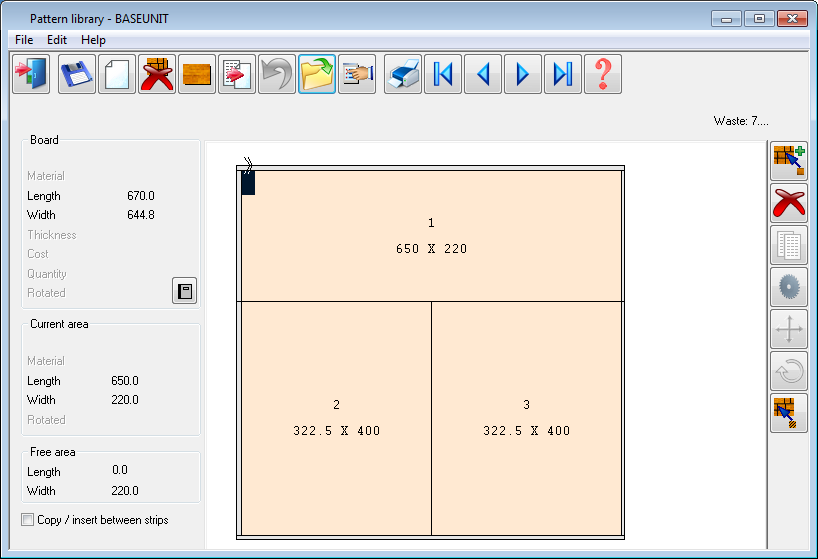Click the Quantity label in Board panel

[46, 274]
